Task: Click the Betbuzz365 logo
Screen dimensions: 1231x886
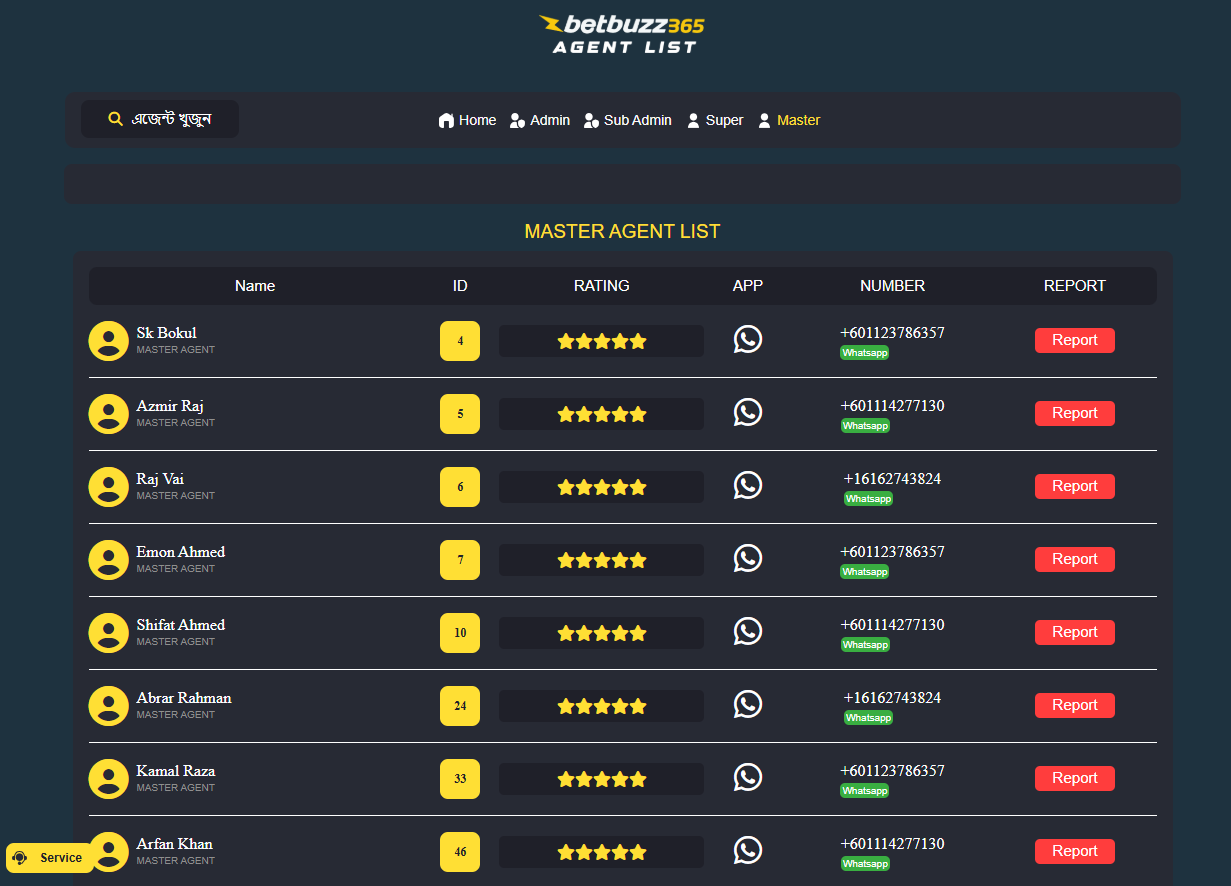Action: pyautogui.click(x=621, y=34)
